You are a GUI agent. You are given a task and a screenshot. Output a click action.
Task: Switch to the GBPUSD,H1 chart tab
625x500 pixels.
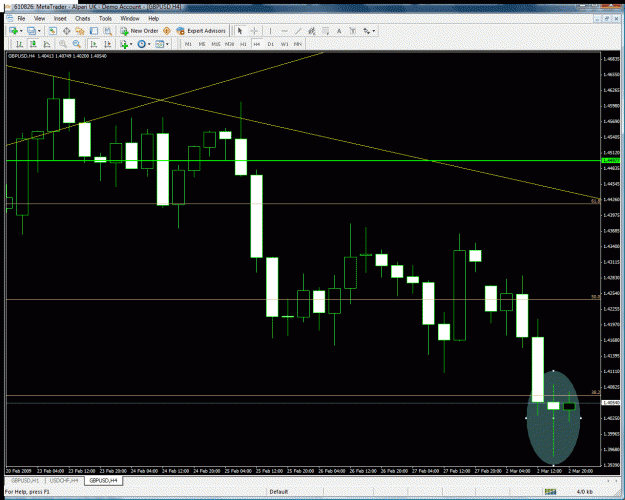(x=25, y=480)
